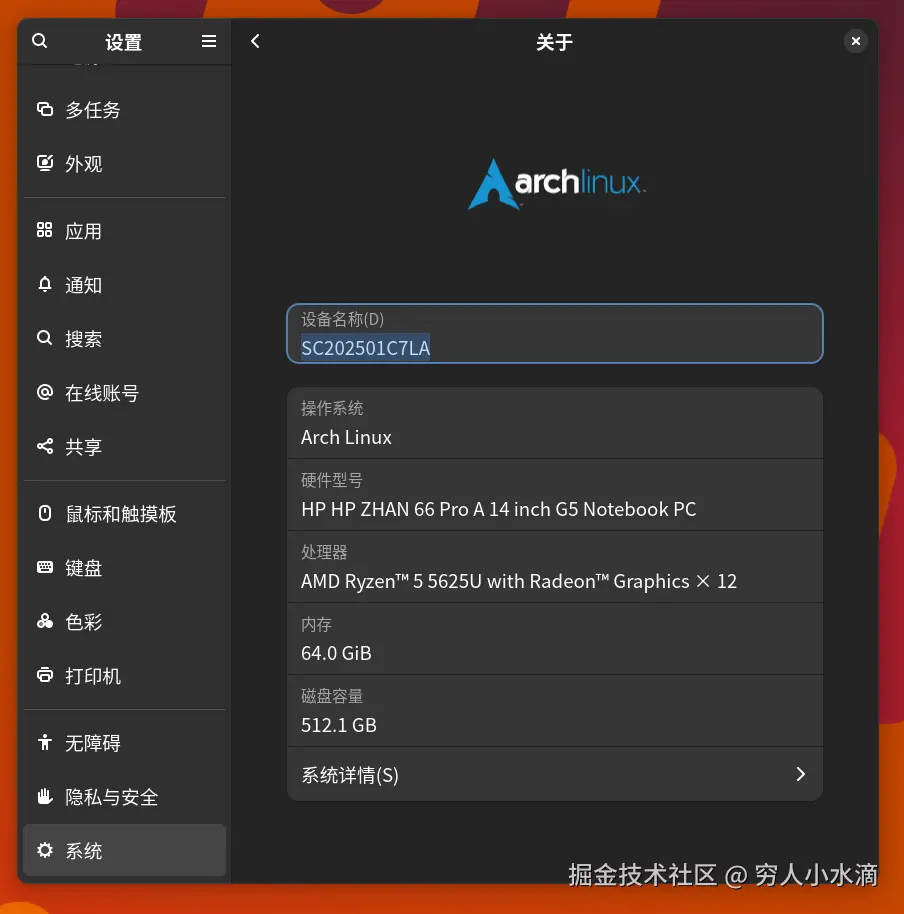The image size is (904, 914).
Task: Open 隐私与安全 settings
Action: pyautogui.click(x=124, y=796)
